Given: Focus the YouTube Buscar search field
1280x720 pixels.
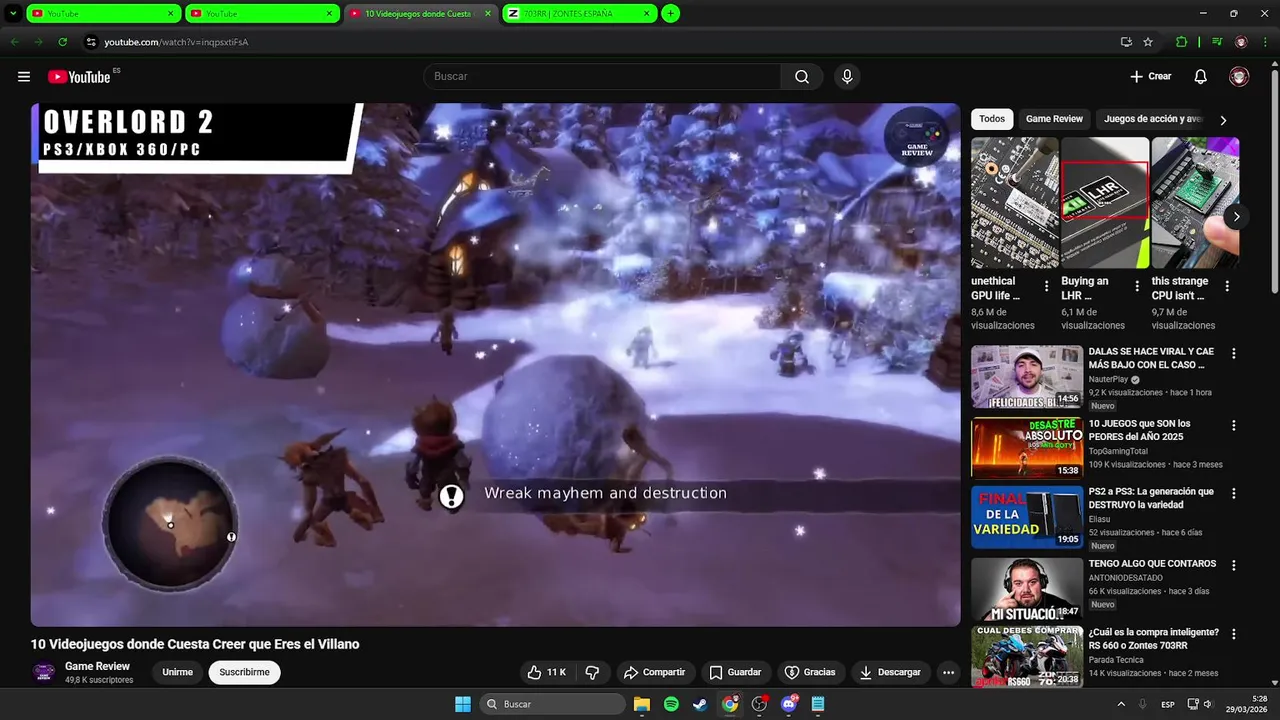Looking at the screenshot, I should 603,77.
